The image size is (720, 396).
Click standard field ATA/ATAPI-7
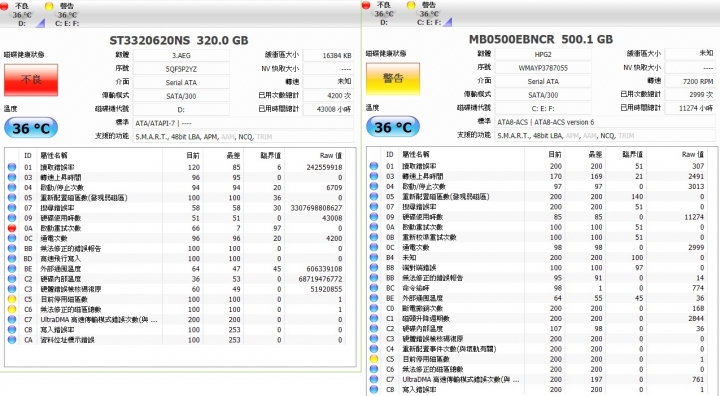coord(243,123)
